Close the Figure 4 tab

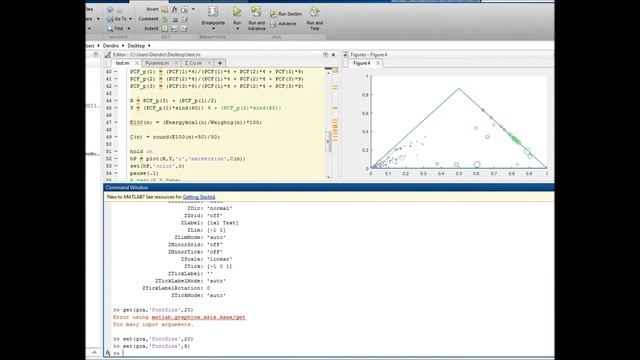pos(378,63)
